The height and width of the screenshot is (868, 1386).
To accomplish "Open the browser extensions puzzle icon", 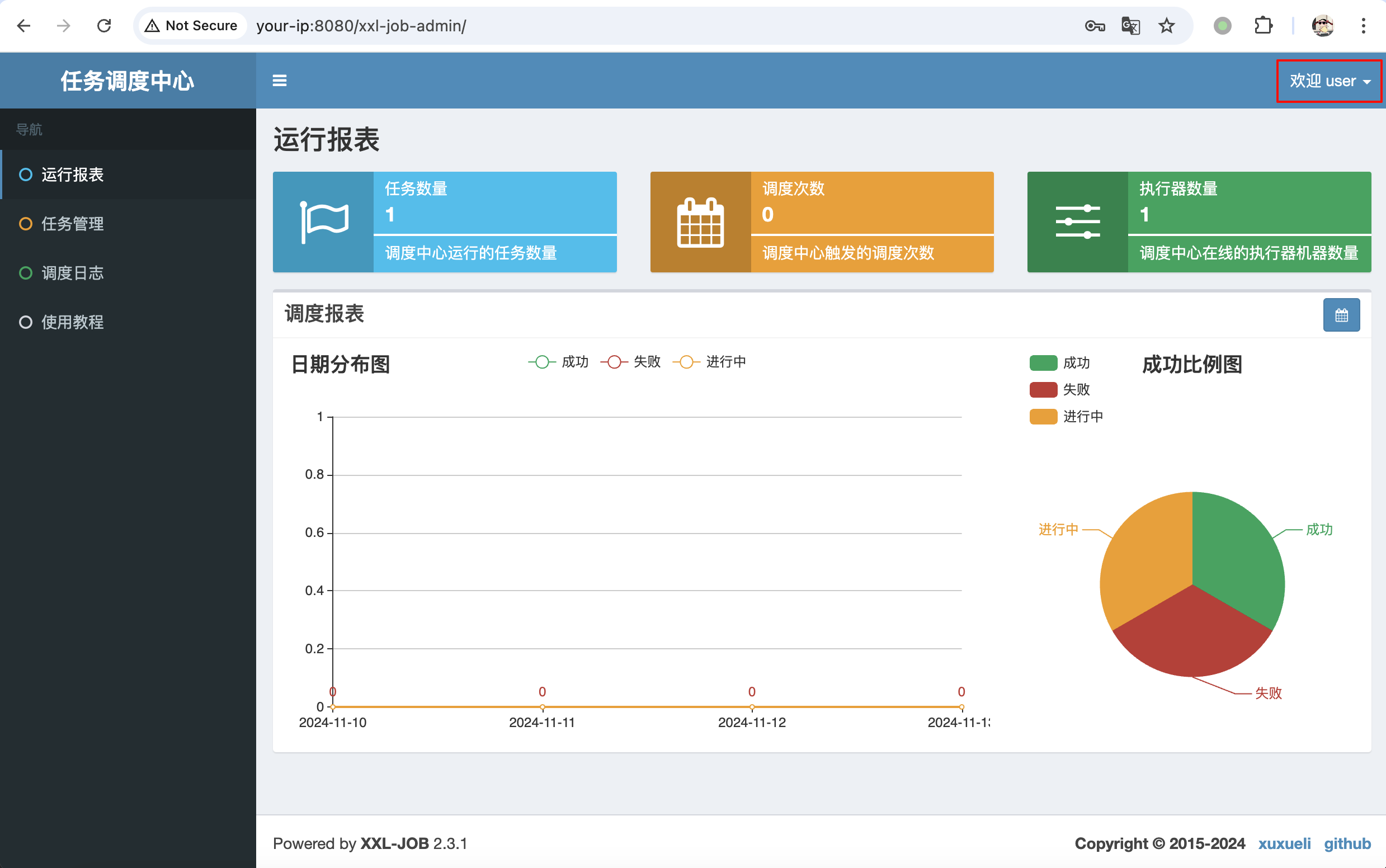I will [x=1263, y=26].
